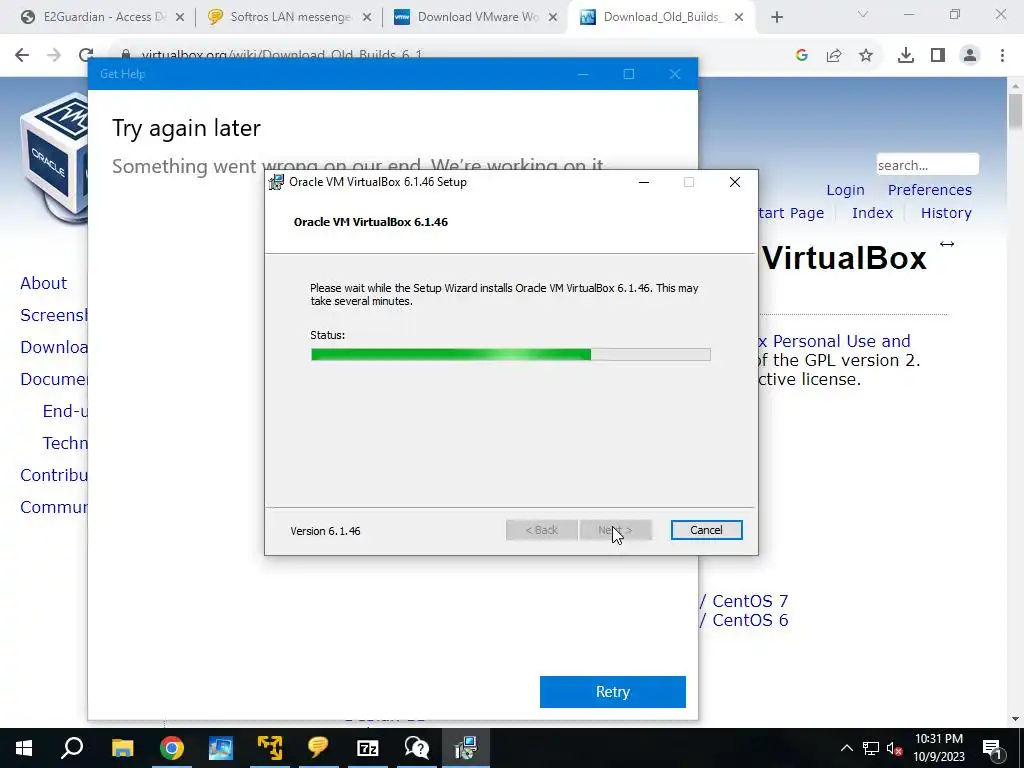Open Chrome's three-dot menu

pos(1002,56)
